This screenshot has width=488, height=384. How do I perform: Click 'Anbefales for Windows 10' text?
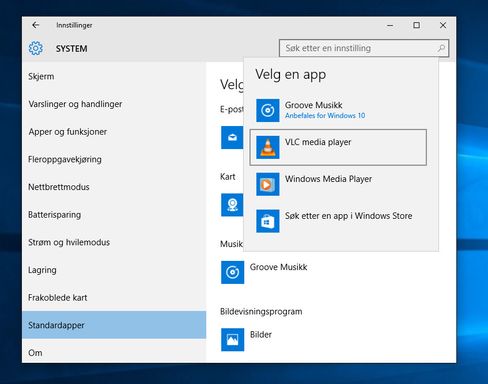[325, 116]
